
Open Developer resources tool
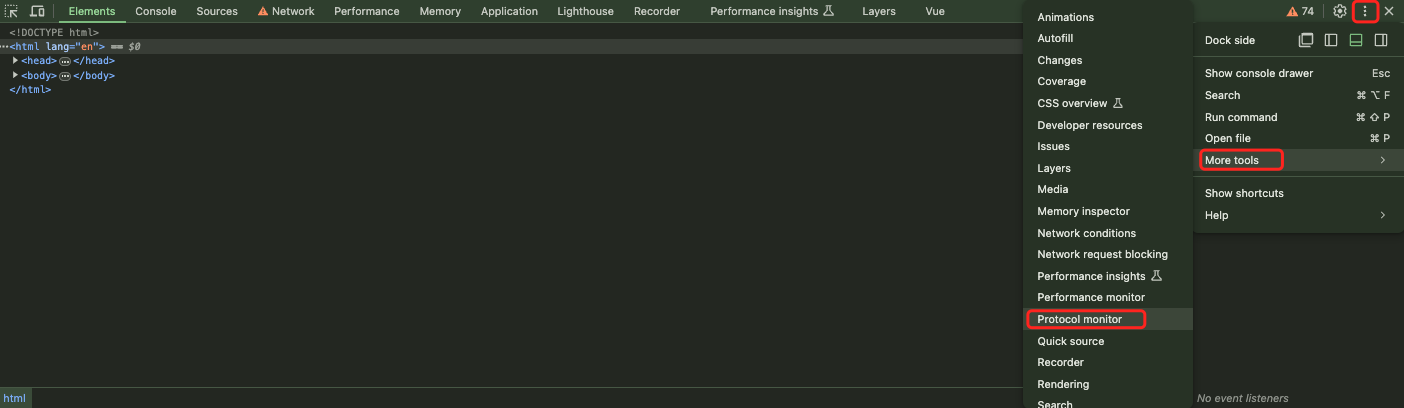point(1108,125)
